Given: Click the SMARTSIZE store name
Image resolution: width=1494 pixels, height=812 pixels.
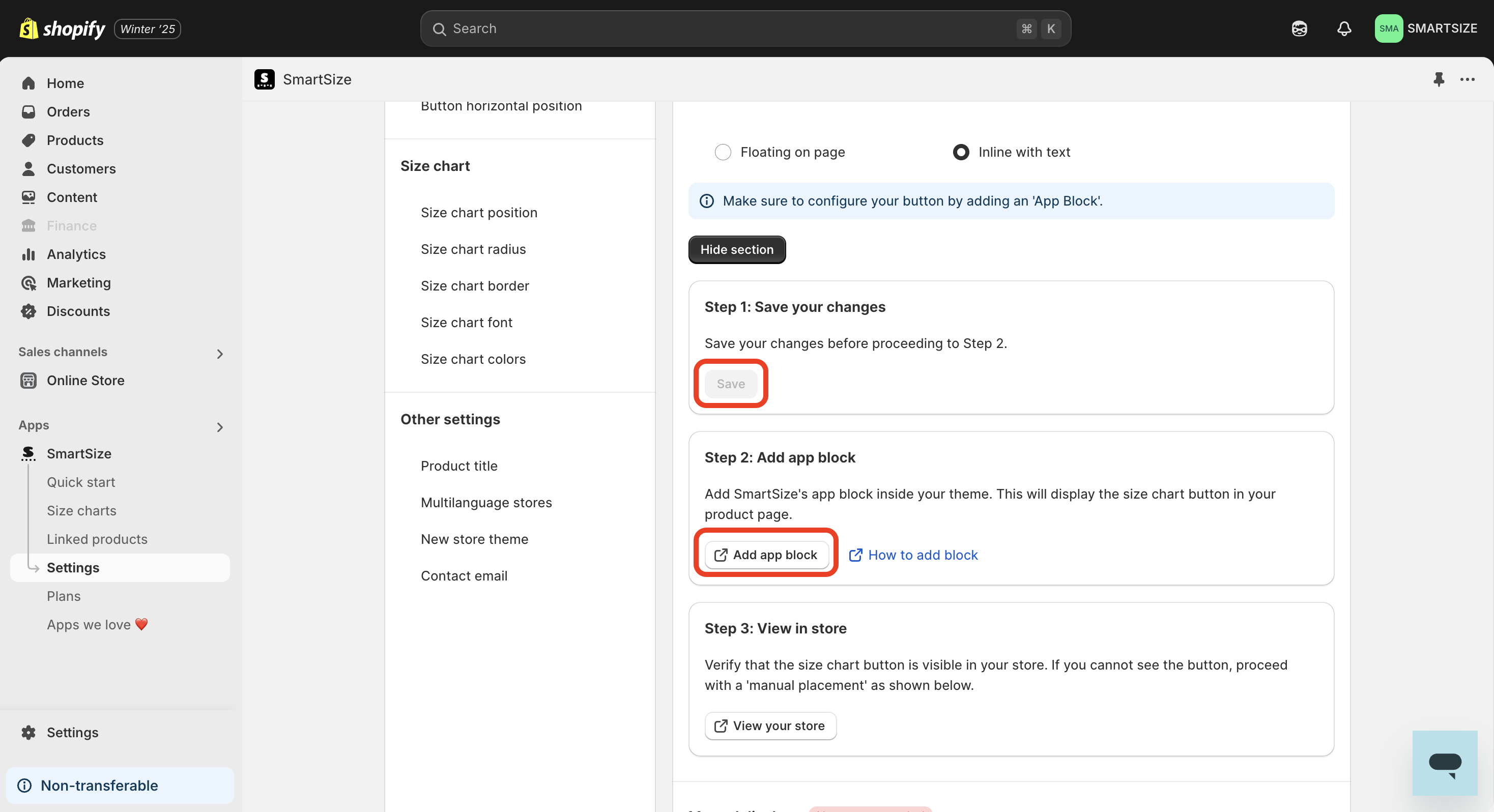Looking at the screenshot, I should pos(1442,28).
